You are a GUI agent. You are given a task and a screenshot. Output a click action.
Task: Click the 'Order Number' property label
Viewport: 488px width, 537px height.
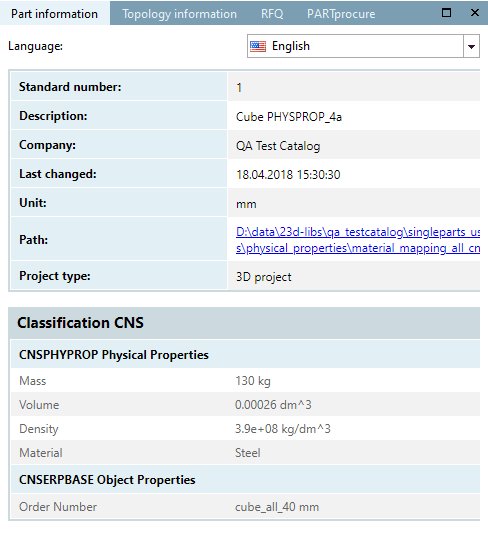click(58, 507)
